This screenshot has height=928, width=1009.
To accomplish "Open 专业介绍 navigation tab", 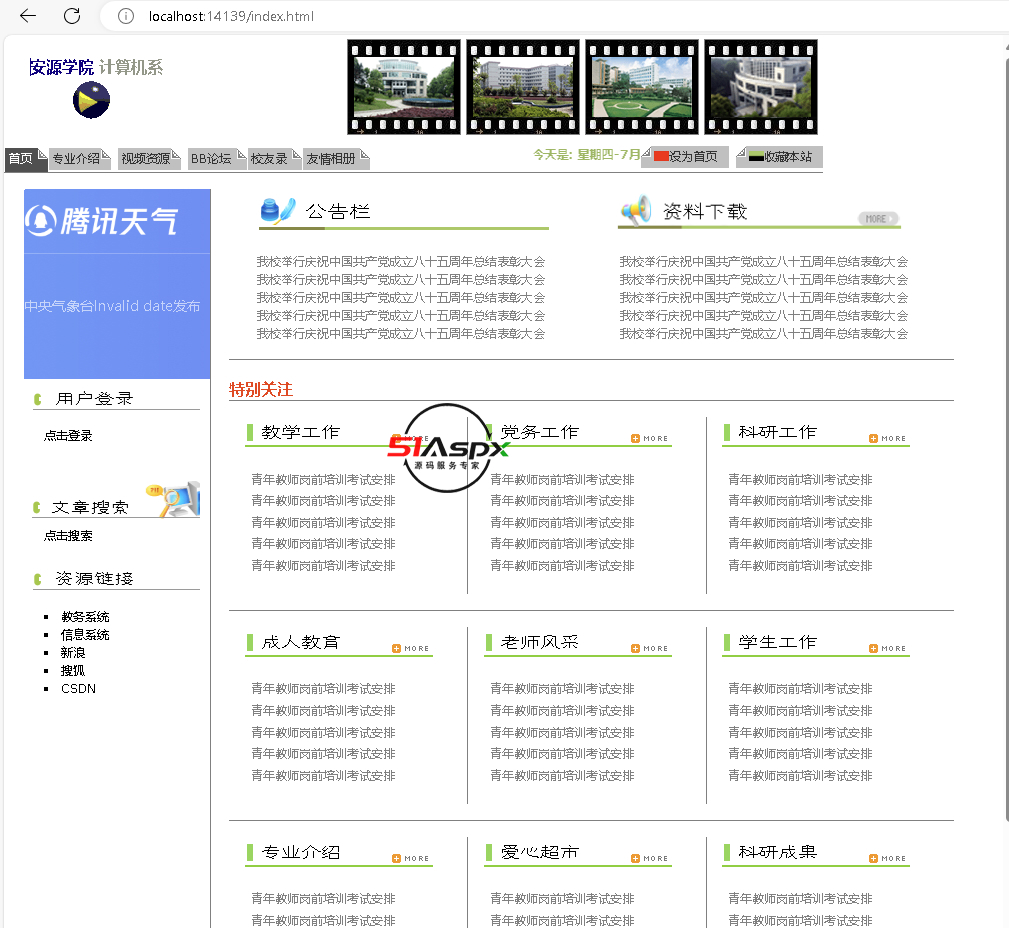I will [x=80, y=159].
